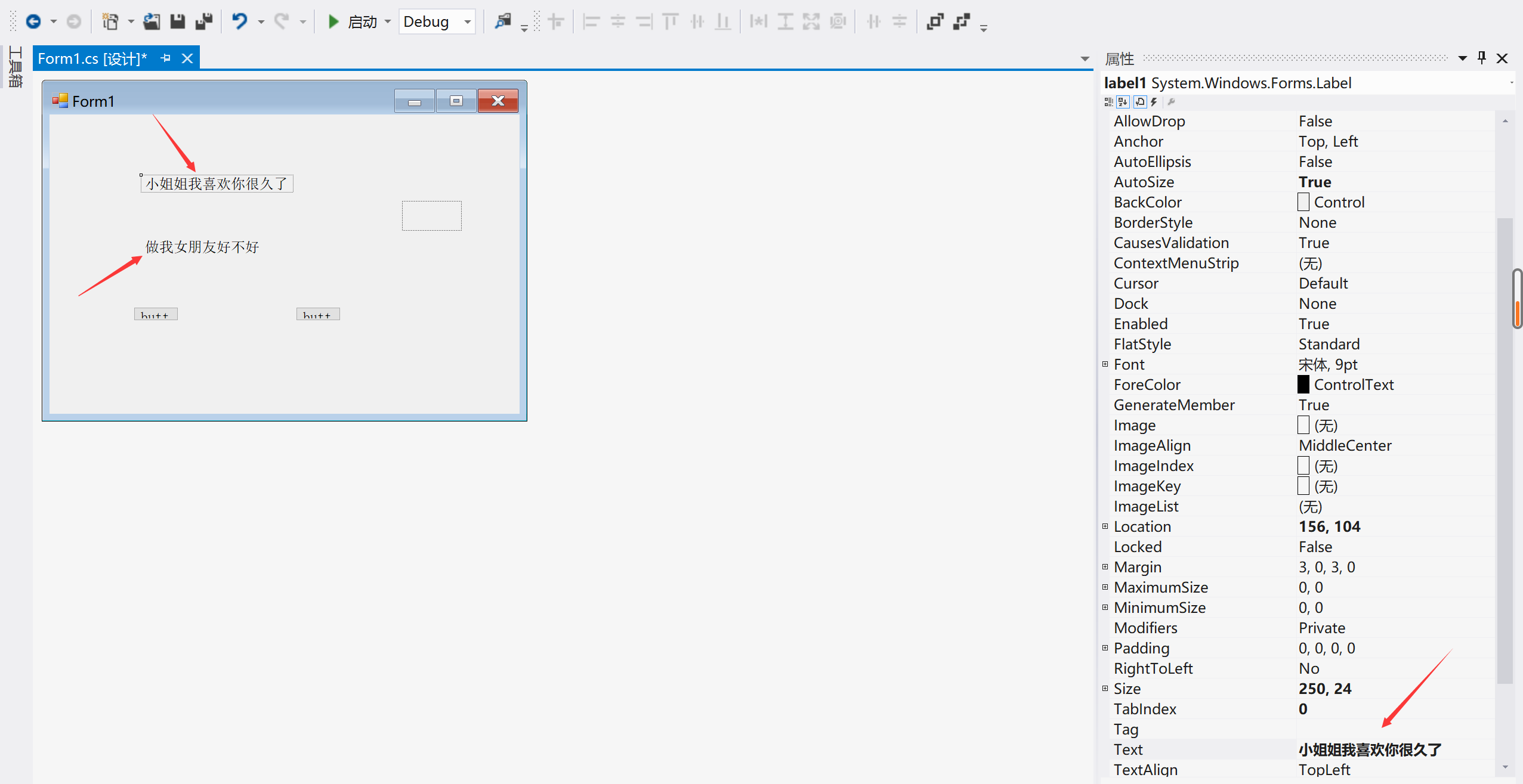The height and width of the screenshot is (784, 1523).
Task: Close the Properties panel
Action: tap(1502, 58)
